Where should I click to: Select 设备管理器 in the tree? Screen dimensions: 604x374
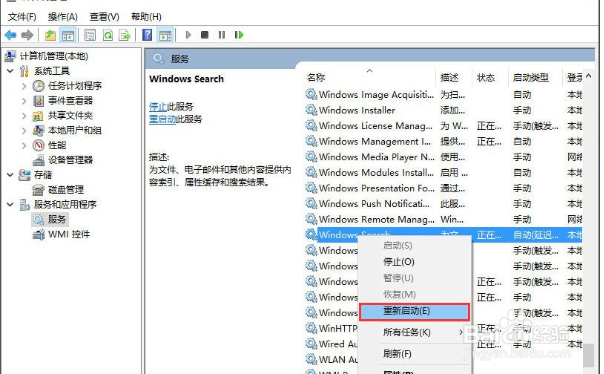[70, 160]
